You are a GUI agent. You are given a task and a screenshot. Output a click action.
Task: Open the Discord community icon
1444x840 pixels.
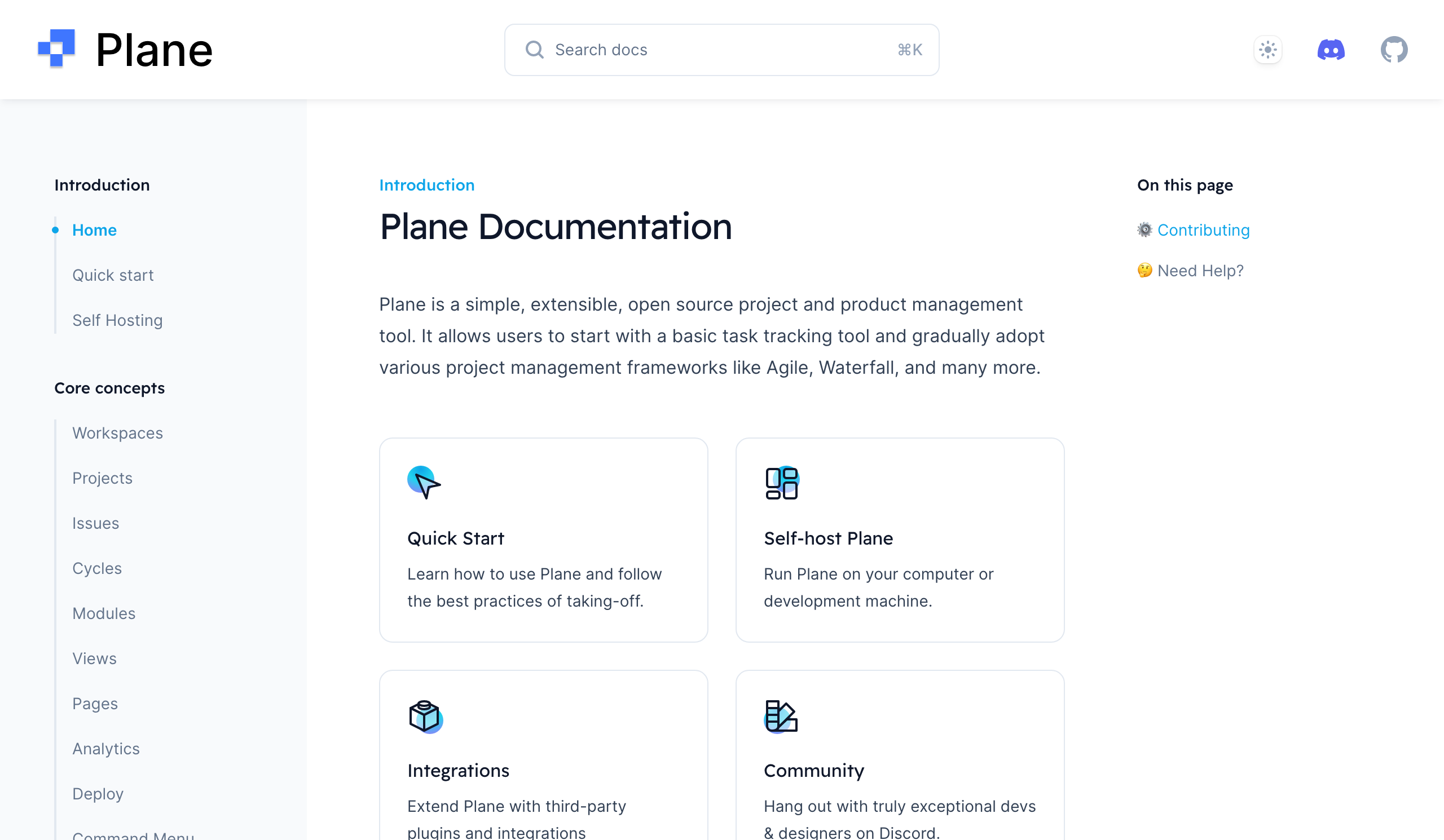1331,50
